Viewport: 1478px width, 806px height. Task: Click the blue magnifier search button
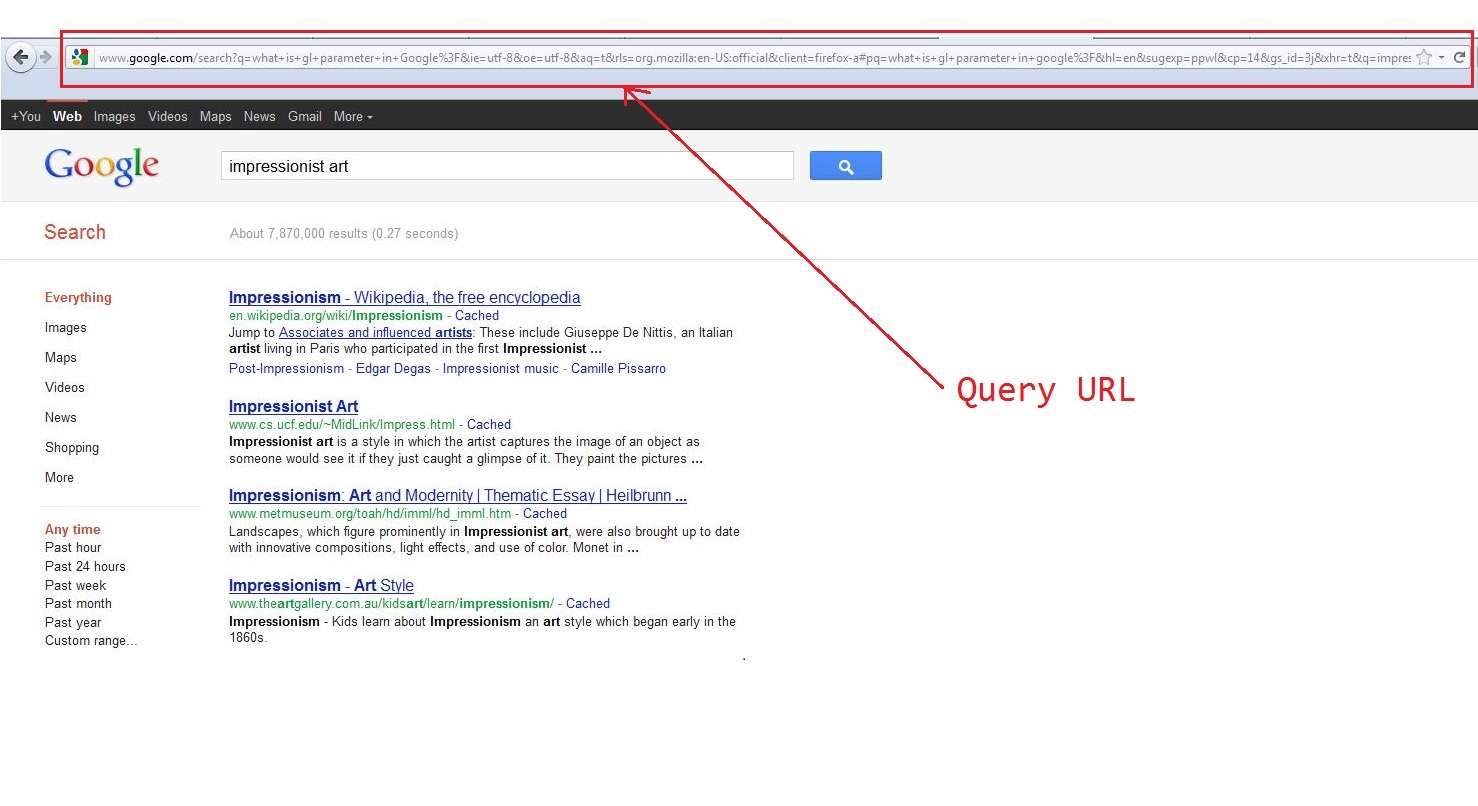(846, 166)
